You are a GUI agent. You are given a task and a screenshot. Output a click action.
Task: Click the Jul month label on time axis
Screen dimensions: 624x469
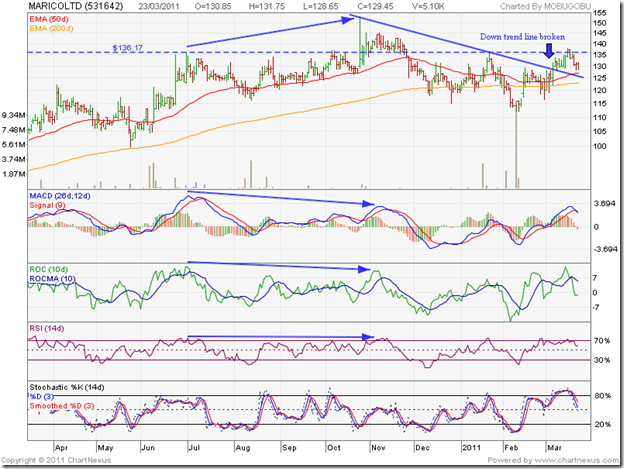194,448
